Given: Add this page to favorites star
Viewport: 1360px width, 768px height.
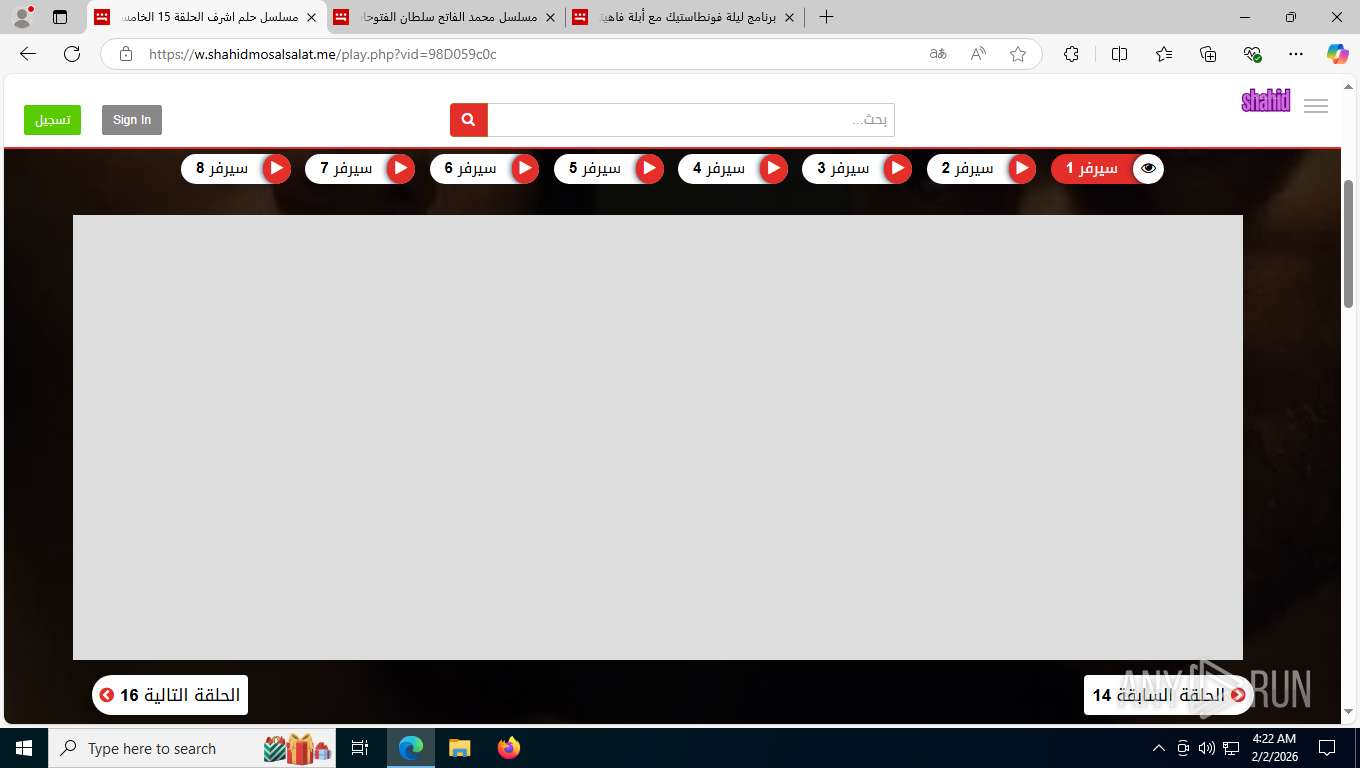Looking at the screenshot, I should 1018,54.
